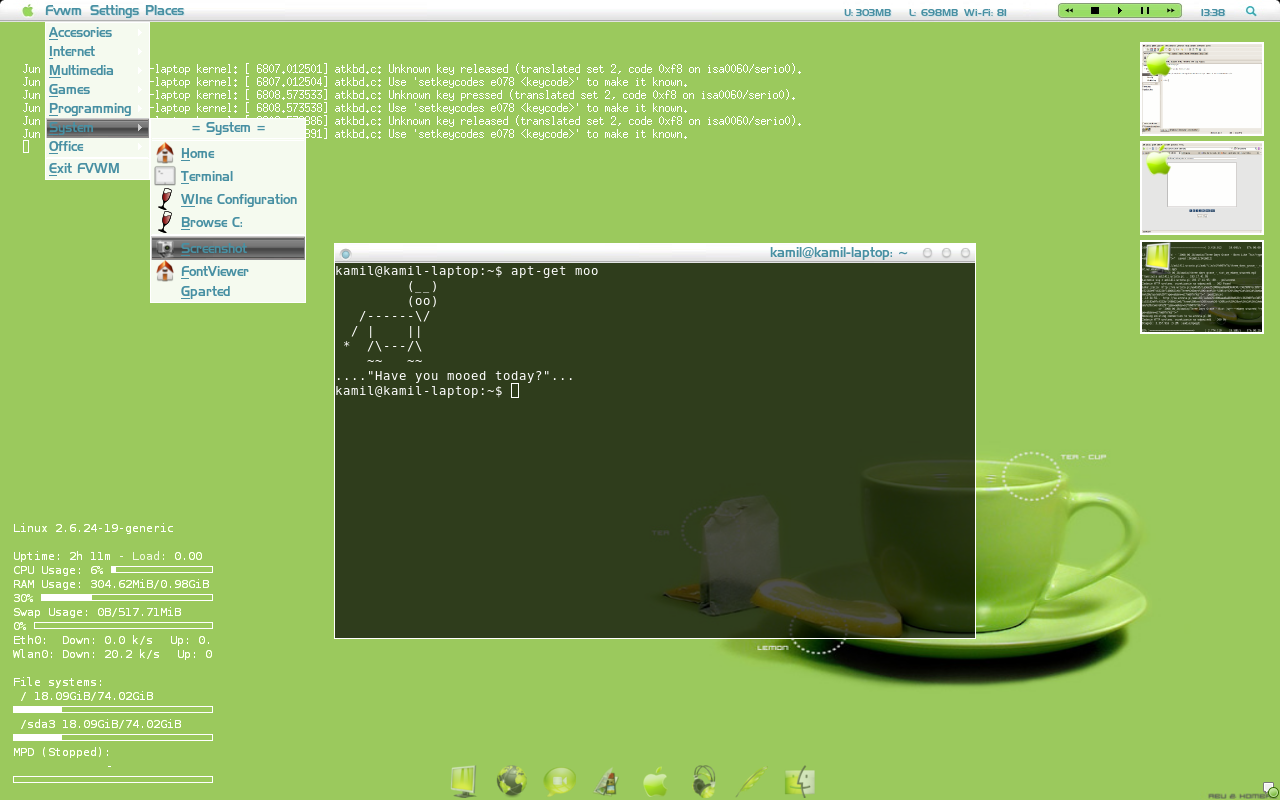Click the U: 303MB memory readout
This screenshot has height=800, width=1280.
point(867,12)
